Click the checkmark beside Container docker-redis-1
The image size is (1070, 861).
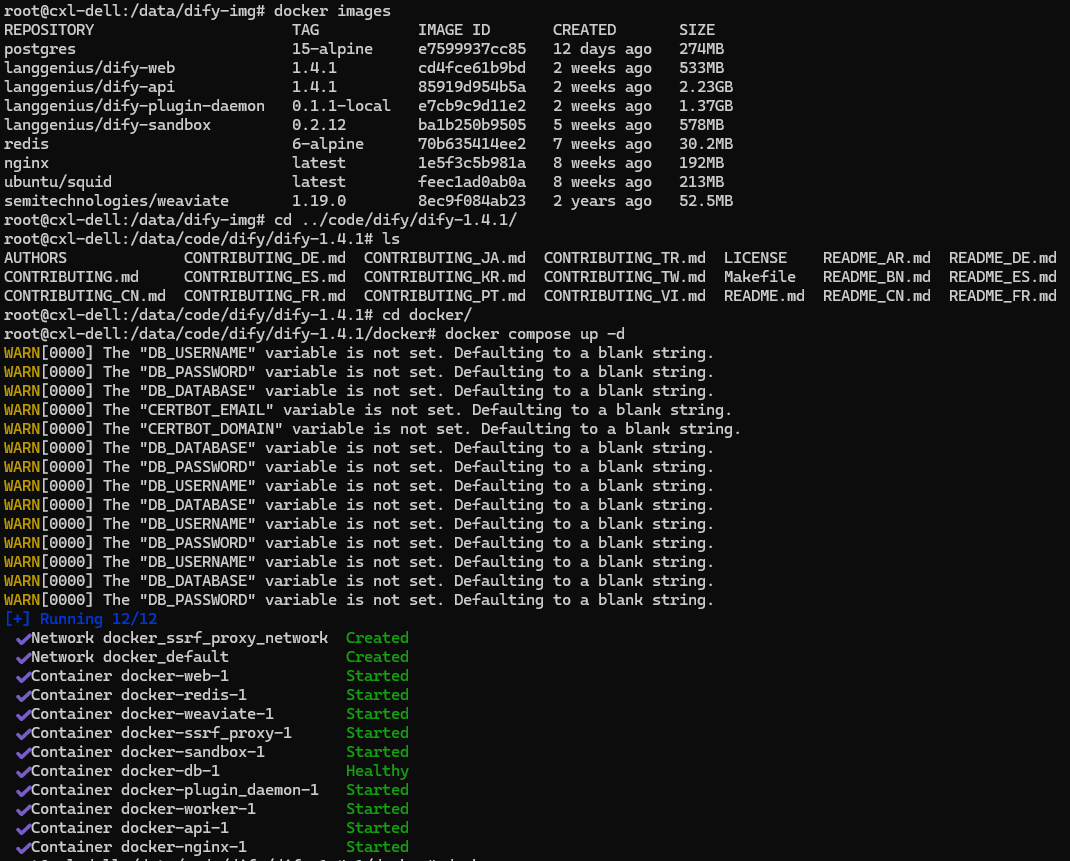tap(23, 696)
